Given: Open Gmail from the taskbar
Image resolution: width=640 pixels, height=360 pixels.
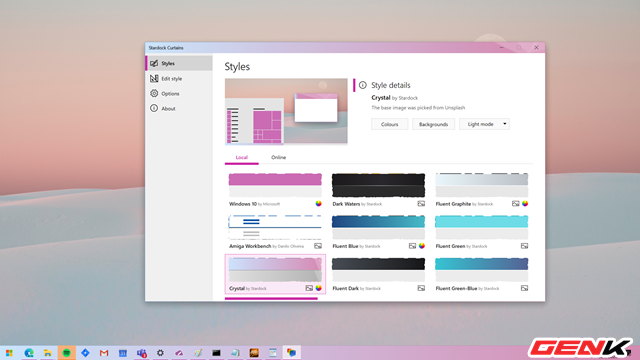Looking at the screenshot, I should tap(104, 353).
